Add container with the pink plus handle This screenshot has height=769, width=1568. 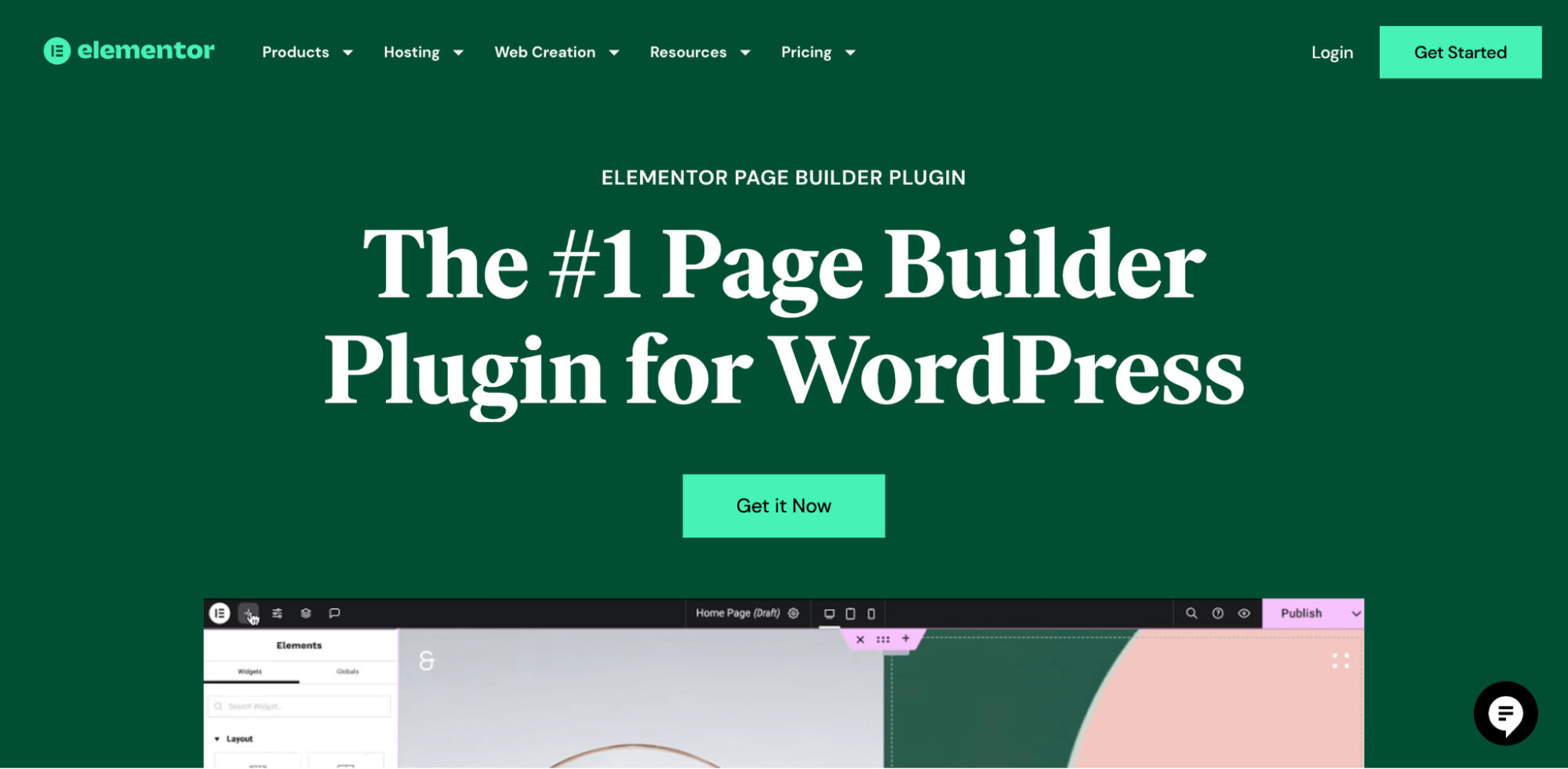[x=906, y=639]
